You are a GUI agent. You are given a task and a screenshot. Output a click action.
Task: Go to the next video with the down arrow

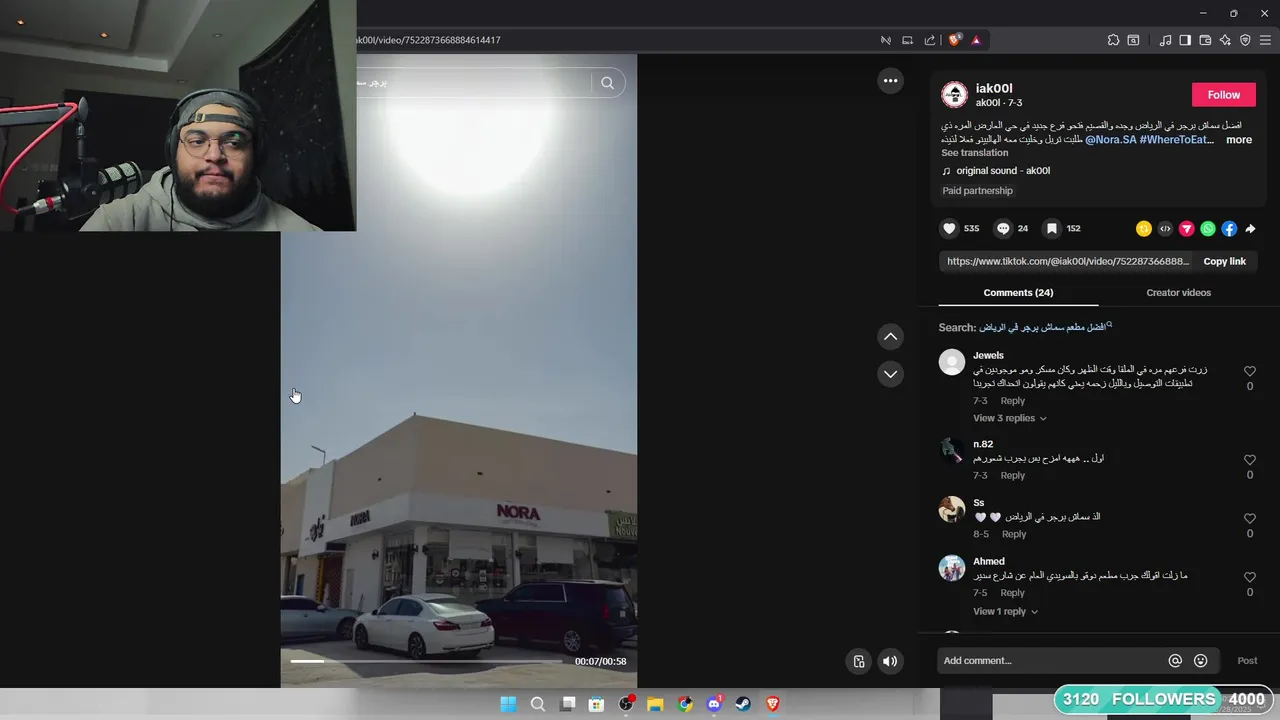[x=890, y=374]
